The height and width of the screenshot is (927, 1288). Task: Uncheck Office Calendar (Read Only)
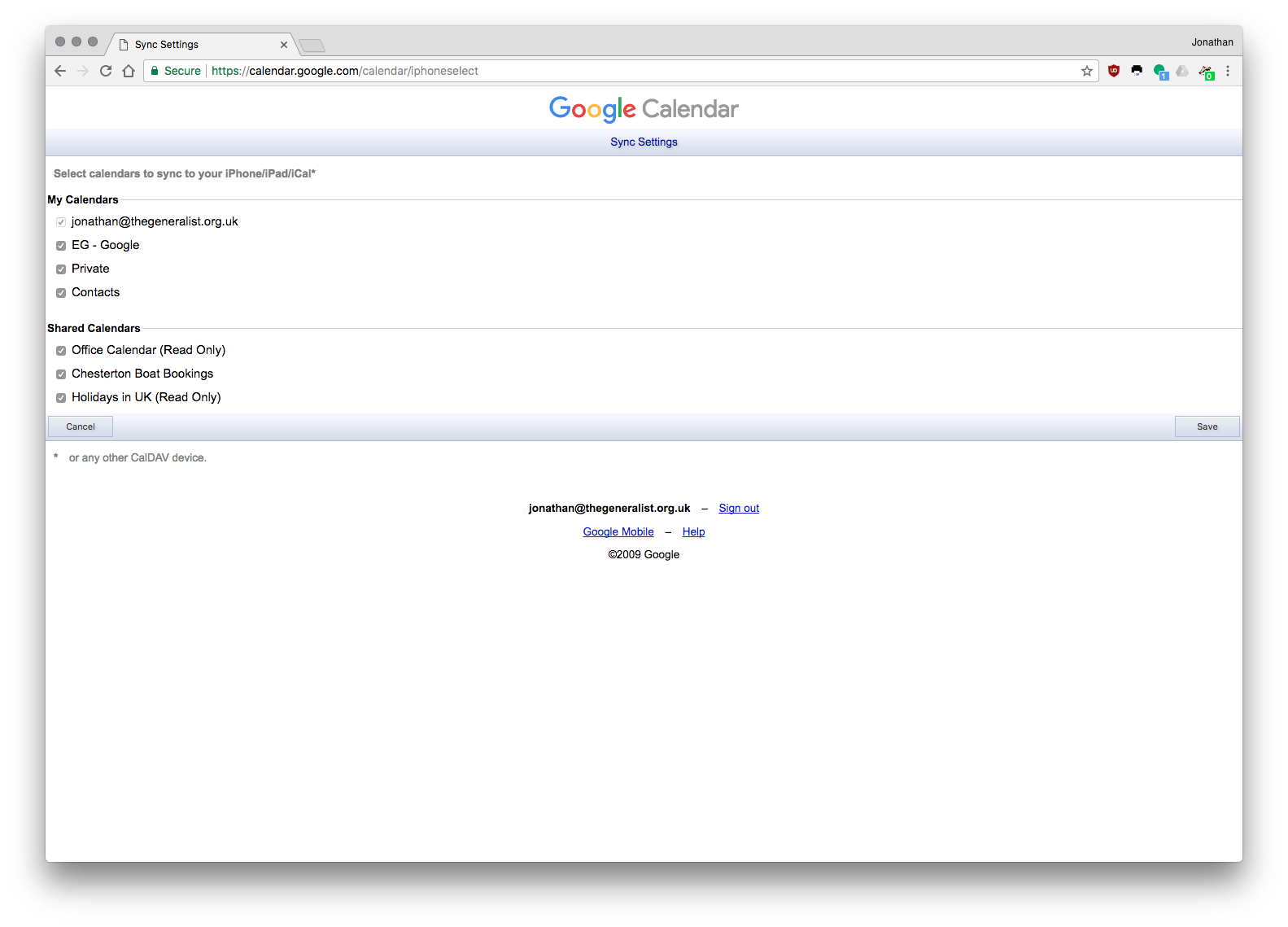pos(61,351)
